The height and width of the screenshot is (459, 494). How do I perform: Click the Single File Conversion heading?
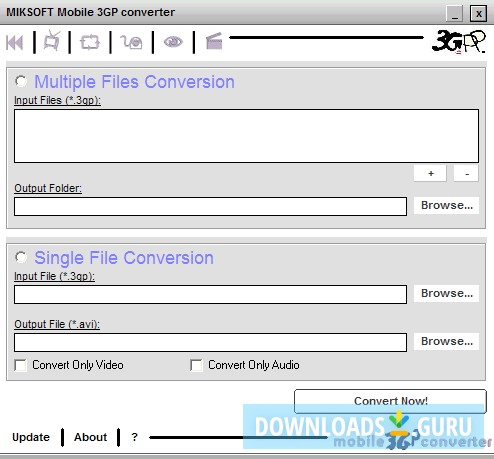124,258
